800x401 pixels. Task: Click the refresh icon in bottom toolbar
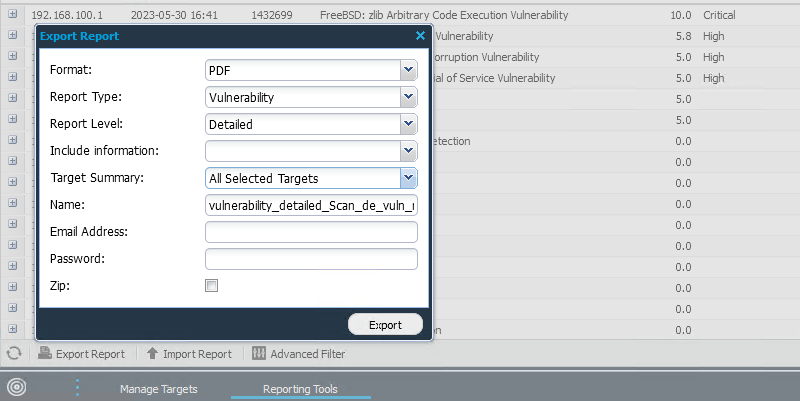(x=14, y=354)
